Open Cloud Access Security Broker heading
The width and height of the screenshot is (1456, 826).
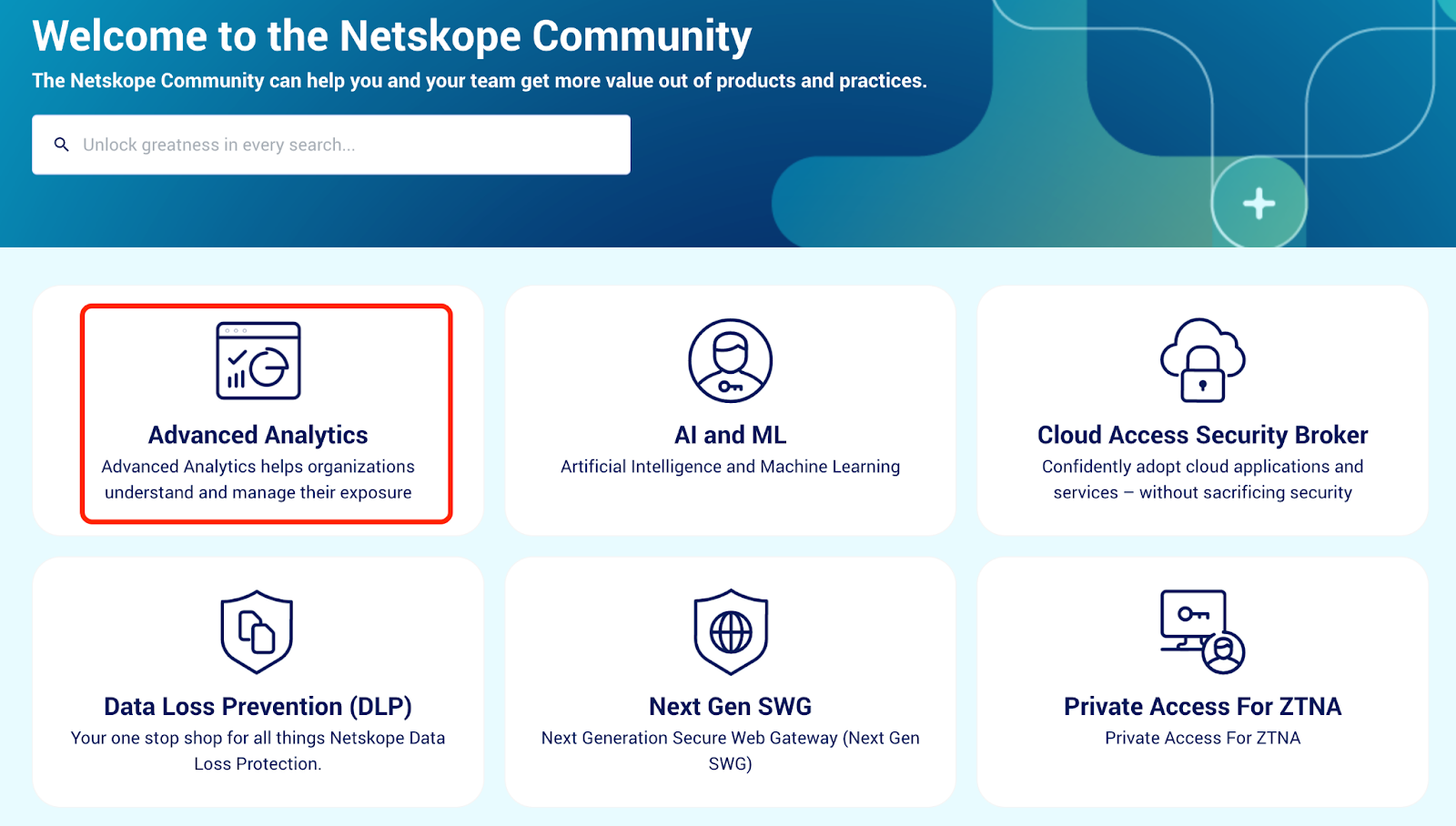click(x=1203, y=435)
